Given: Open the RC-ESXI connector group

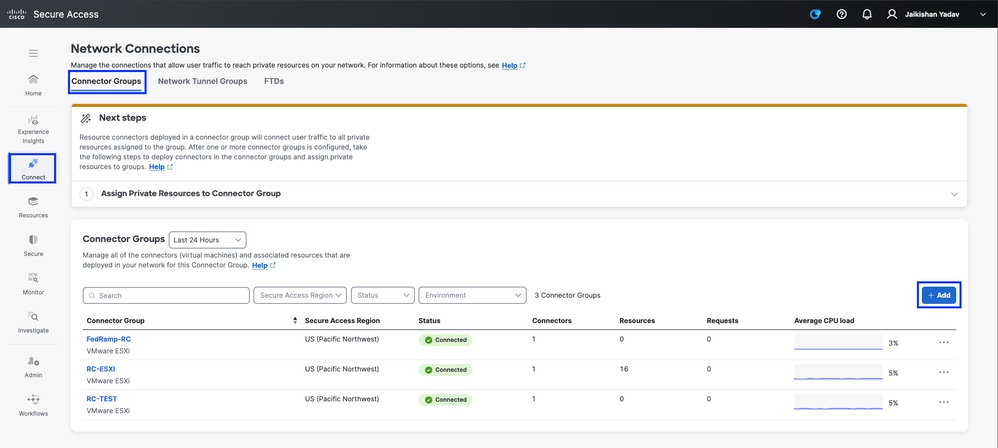Looking at the screenshot, I should pyautogui.click(x=101, y=368).
